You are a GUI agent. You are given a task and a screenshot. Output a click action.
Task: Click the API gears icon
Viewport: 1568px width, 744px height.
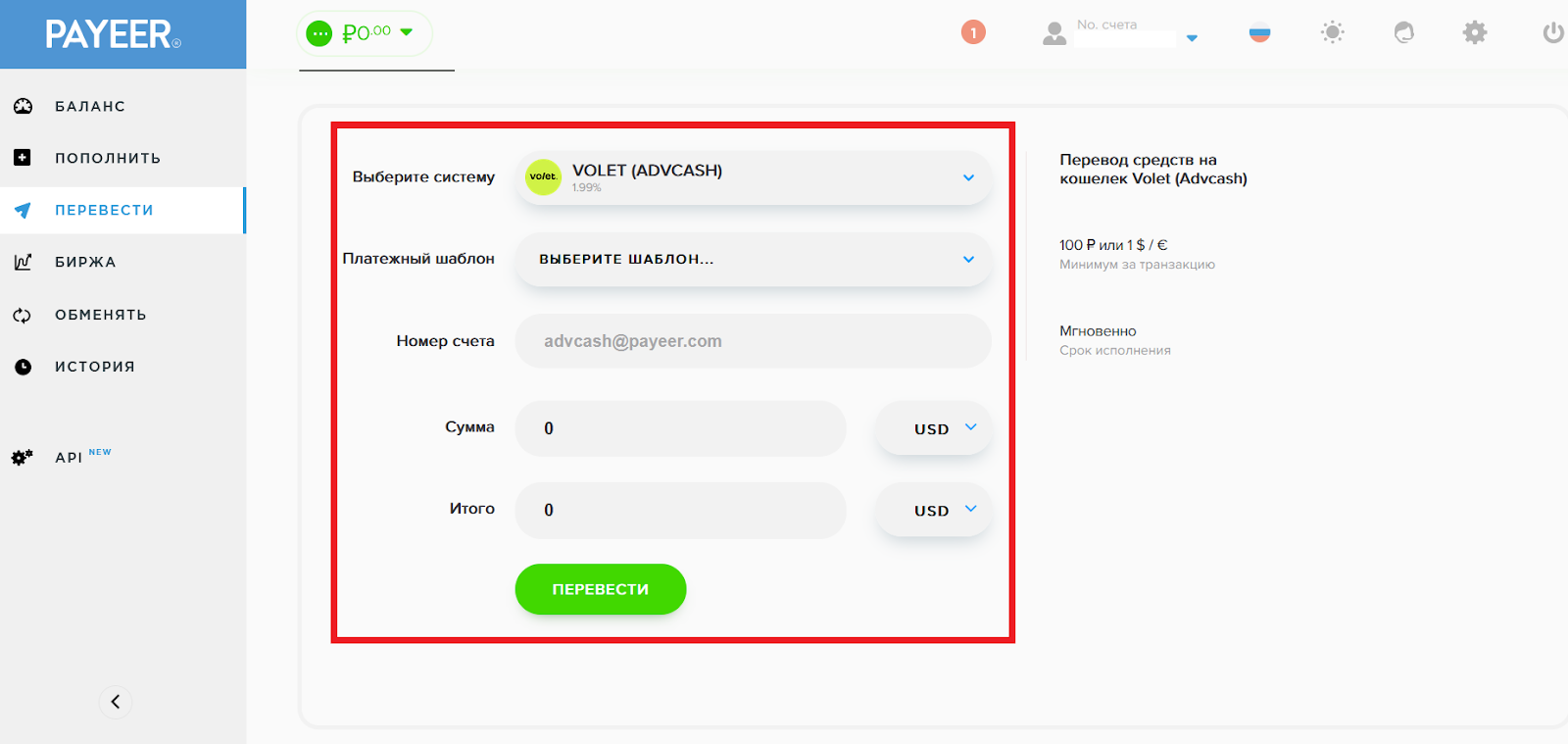pyautogui.click(x=22, y=457)
